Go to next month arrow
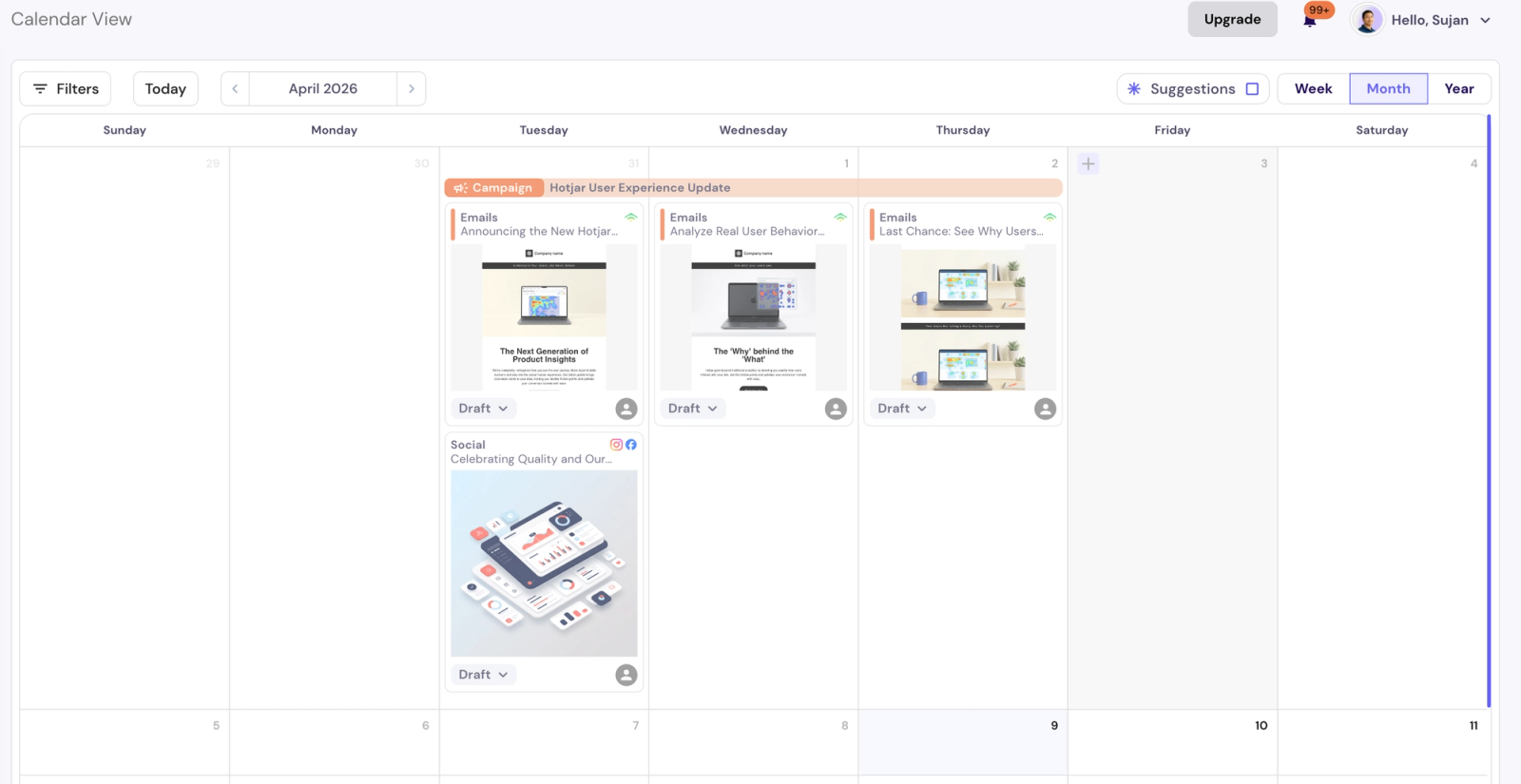This screenshot has width=1521, height=784. tap(411, 88)
